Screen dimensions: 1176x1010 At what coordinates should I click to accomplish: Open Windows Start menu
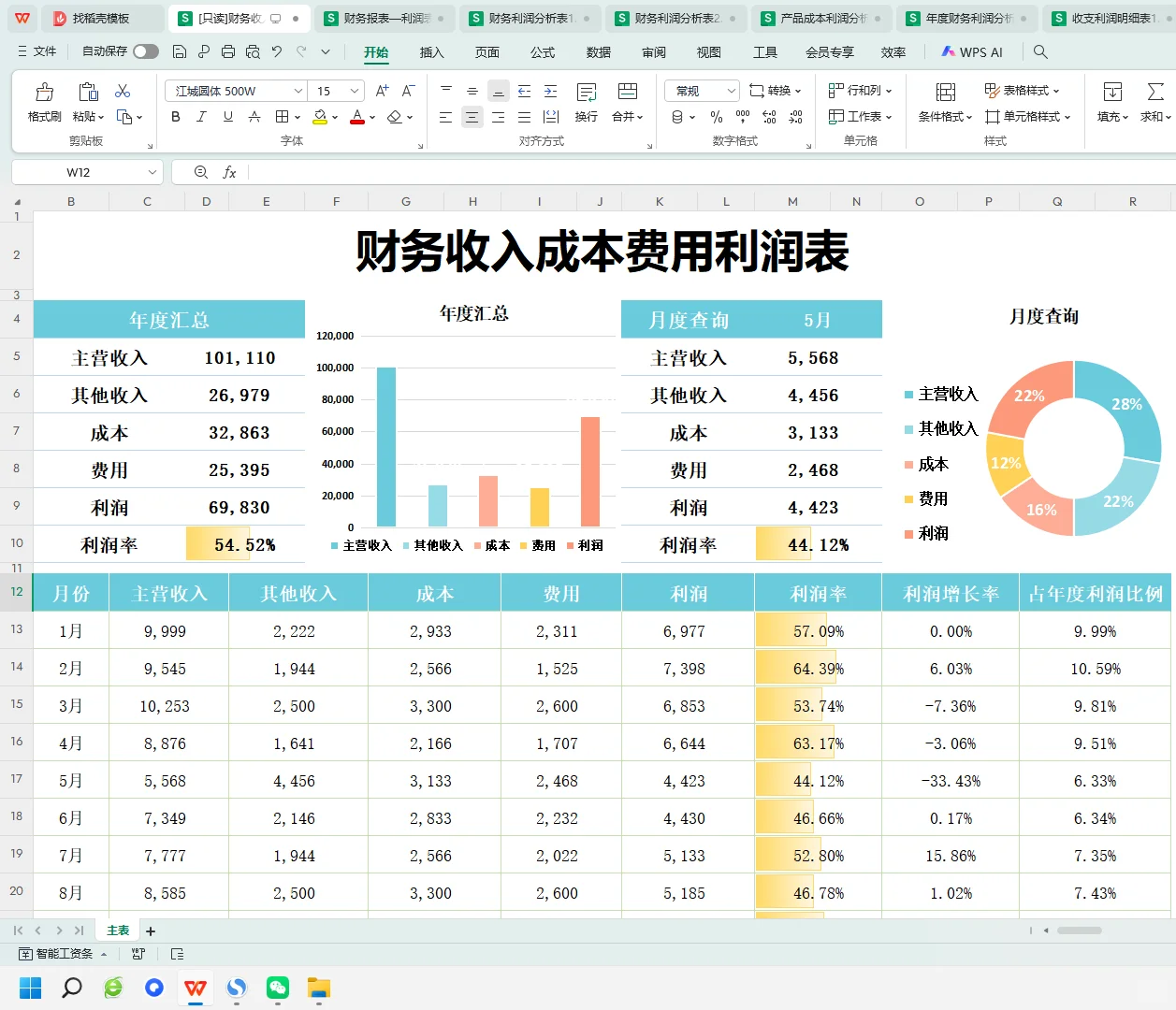tap(31, 988)
